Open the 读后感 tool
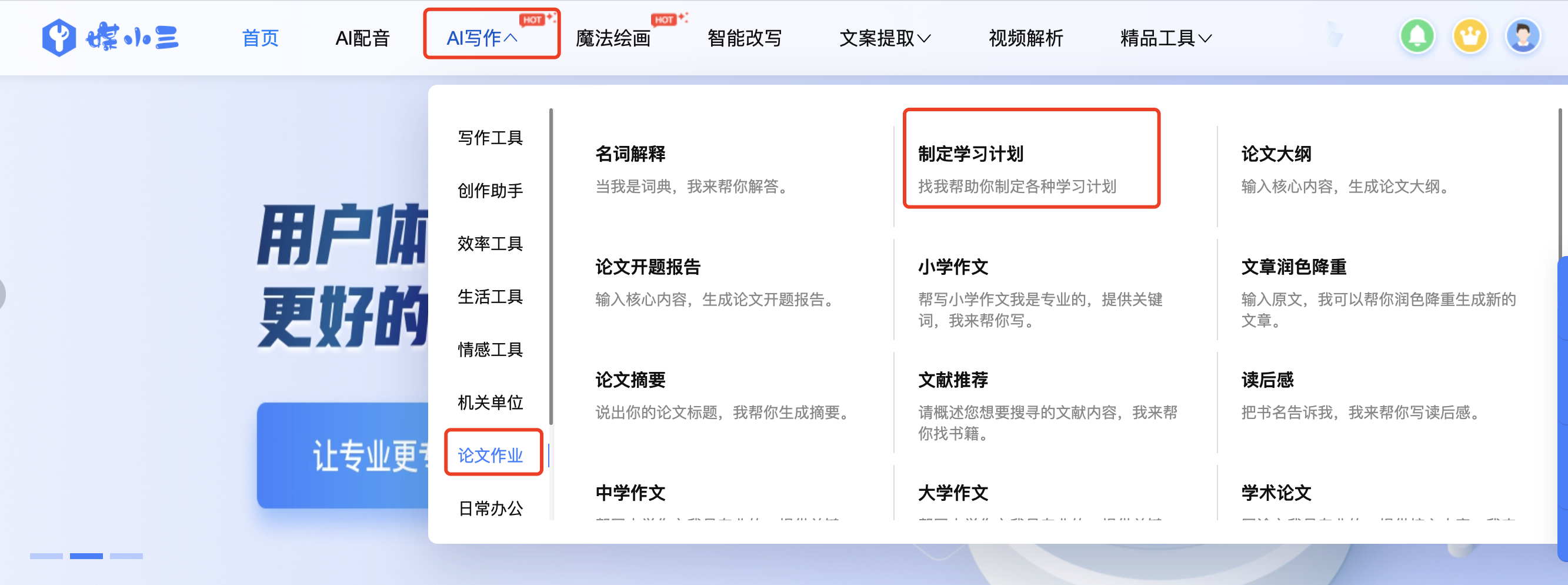 click(1268, 380)
